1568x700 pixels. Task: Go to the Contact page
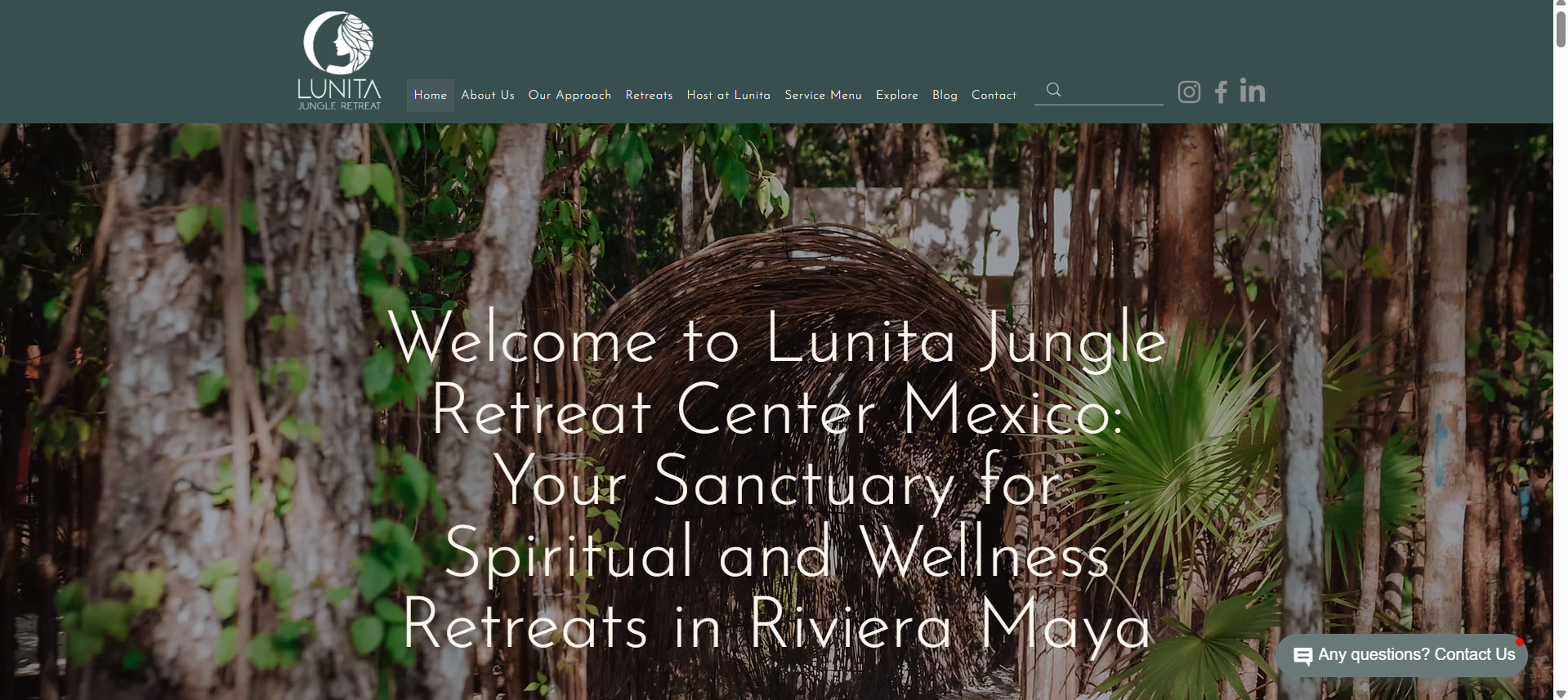click(x=994, y=96)
